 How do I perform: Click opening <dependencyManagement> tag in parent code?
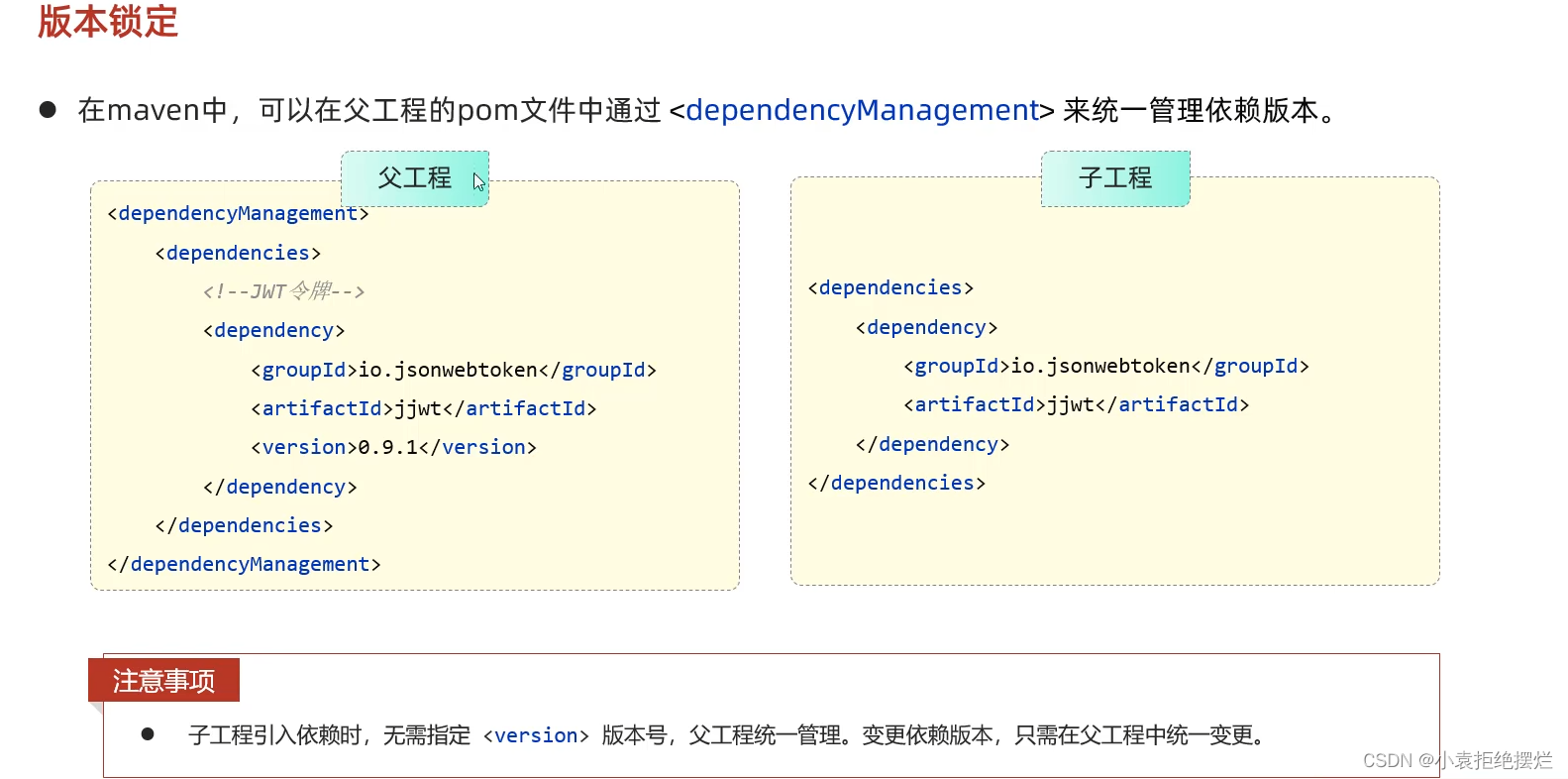click(238, 213)
